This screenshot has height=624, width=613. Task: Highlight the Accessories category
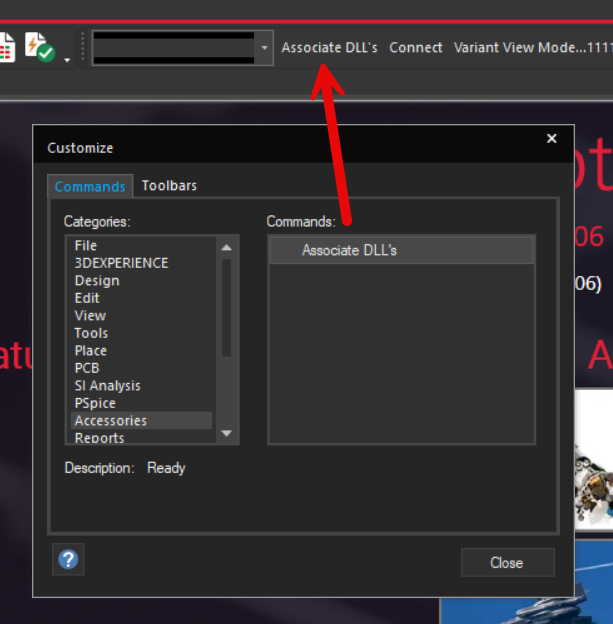tap(110, 421)
